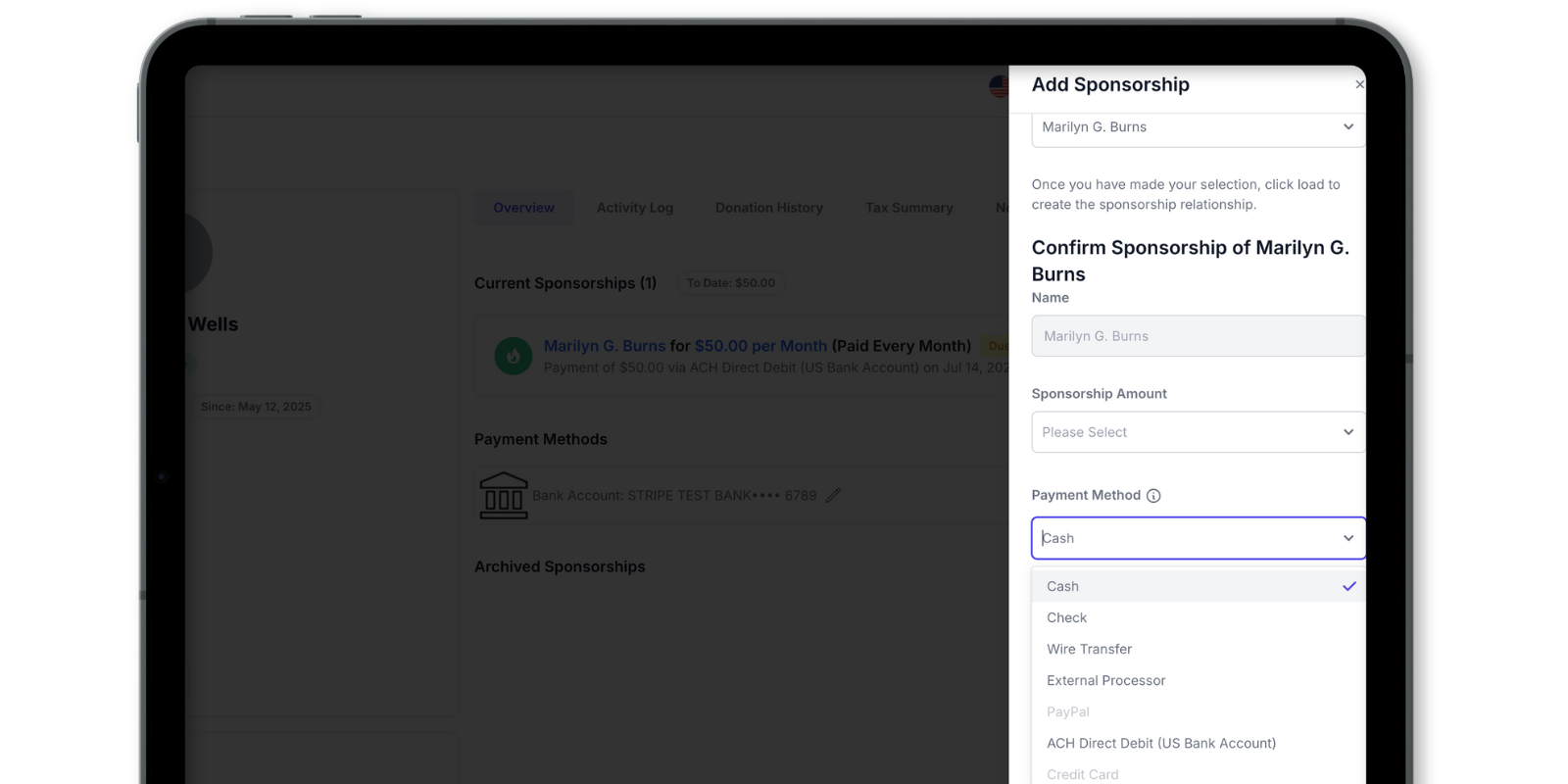
Task: Click the Current Sponsorships (1) heading
Action: pyautogui.click(x=565, y=283)
